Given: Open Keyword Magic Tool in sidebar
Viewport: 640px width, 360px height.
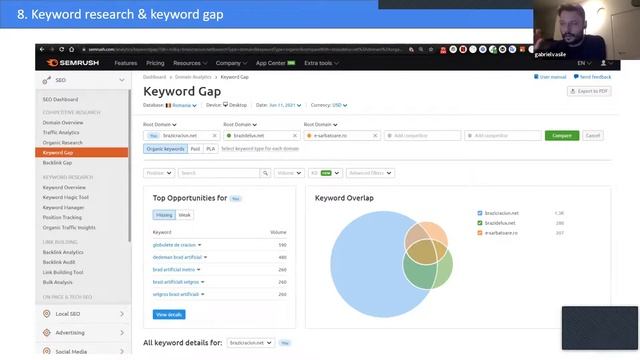Looking at the screenshot, I should [66, 197].
